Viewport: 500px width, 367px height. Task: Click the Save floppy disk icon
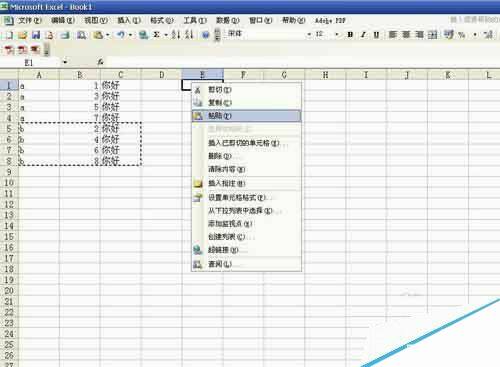(x=36, y=35)
